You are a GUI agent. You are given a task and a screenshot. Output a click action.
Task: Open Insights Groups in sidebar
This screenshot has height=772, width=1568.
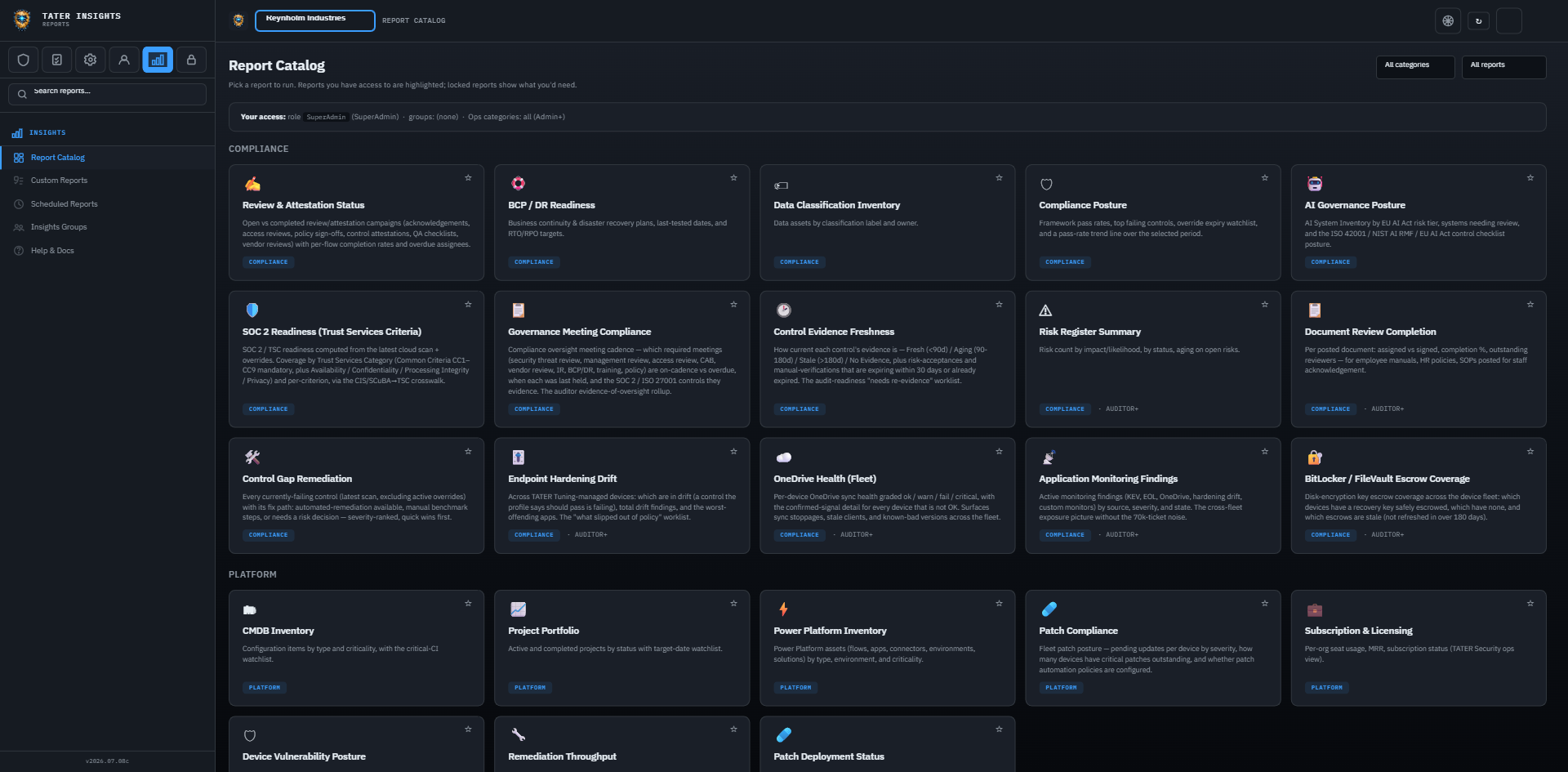tap(107, 227)
